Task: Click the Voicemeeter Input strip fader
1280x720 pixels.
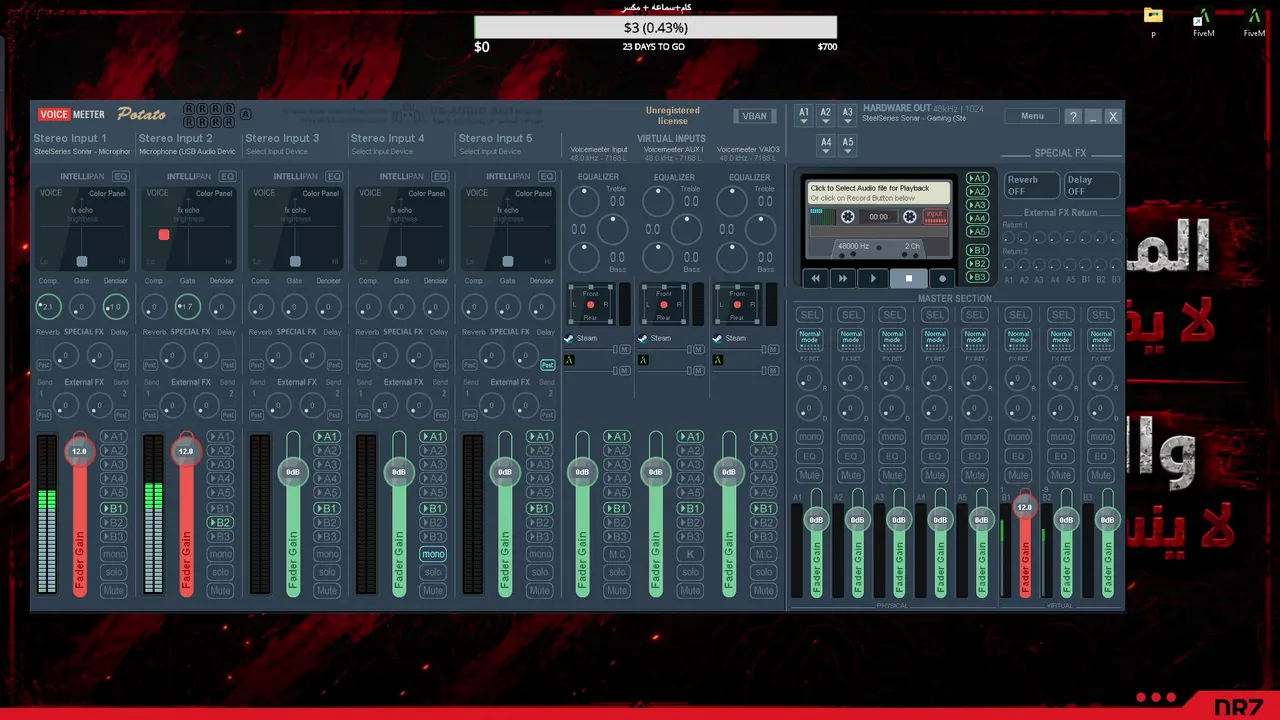Action: [x=582, y=472]
